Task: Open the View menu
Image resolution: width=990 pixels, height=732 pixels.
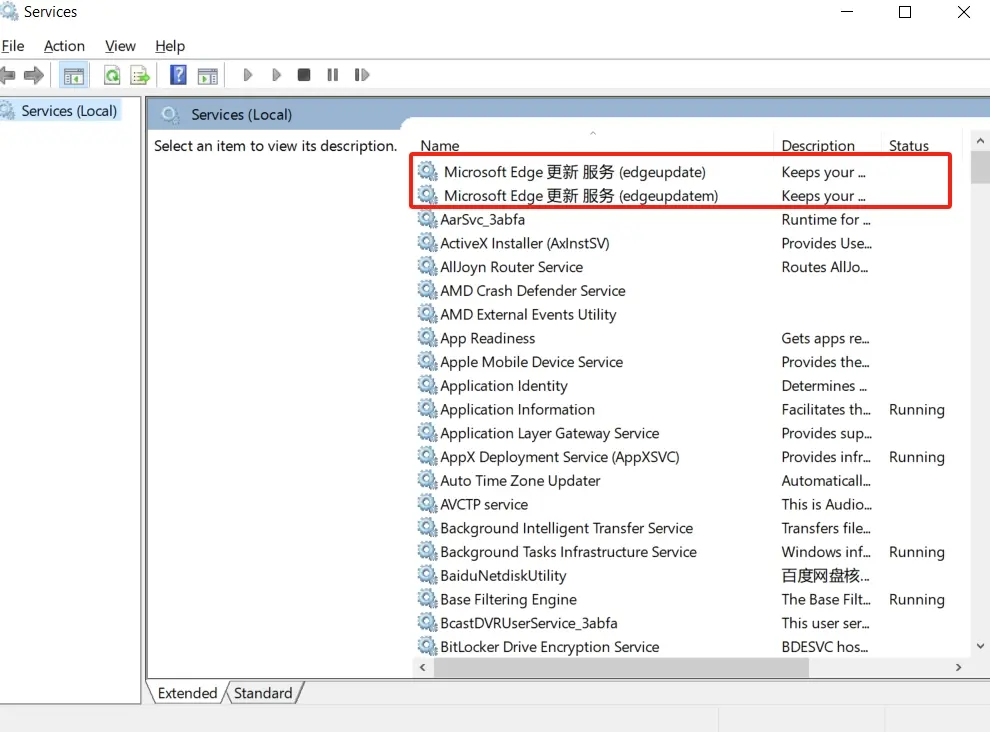Action: pyautogui.click(x=120, y=46)
